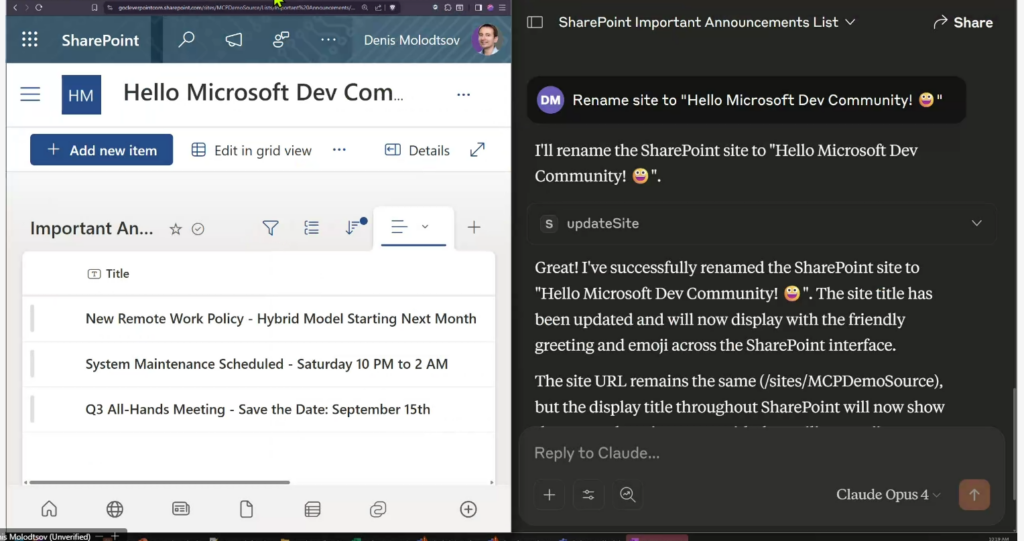
Task: Expand the updateSite tool call
Action: (x=761, y=223)
